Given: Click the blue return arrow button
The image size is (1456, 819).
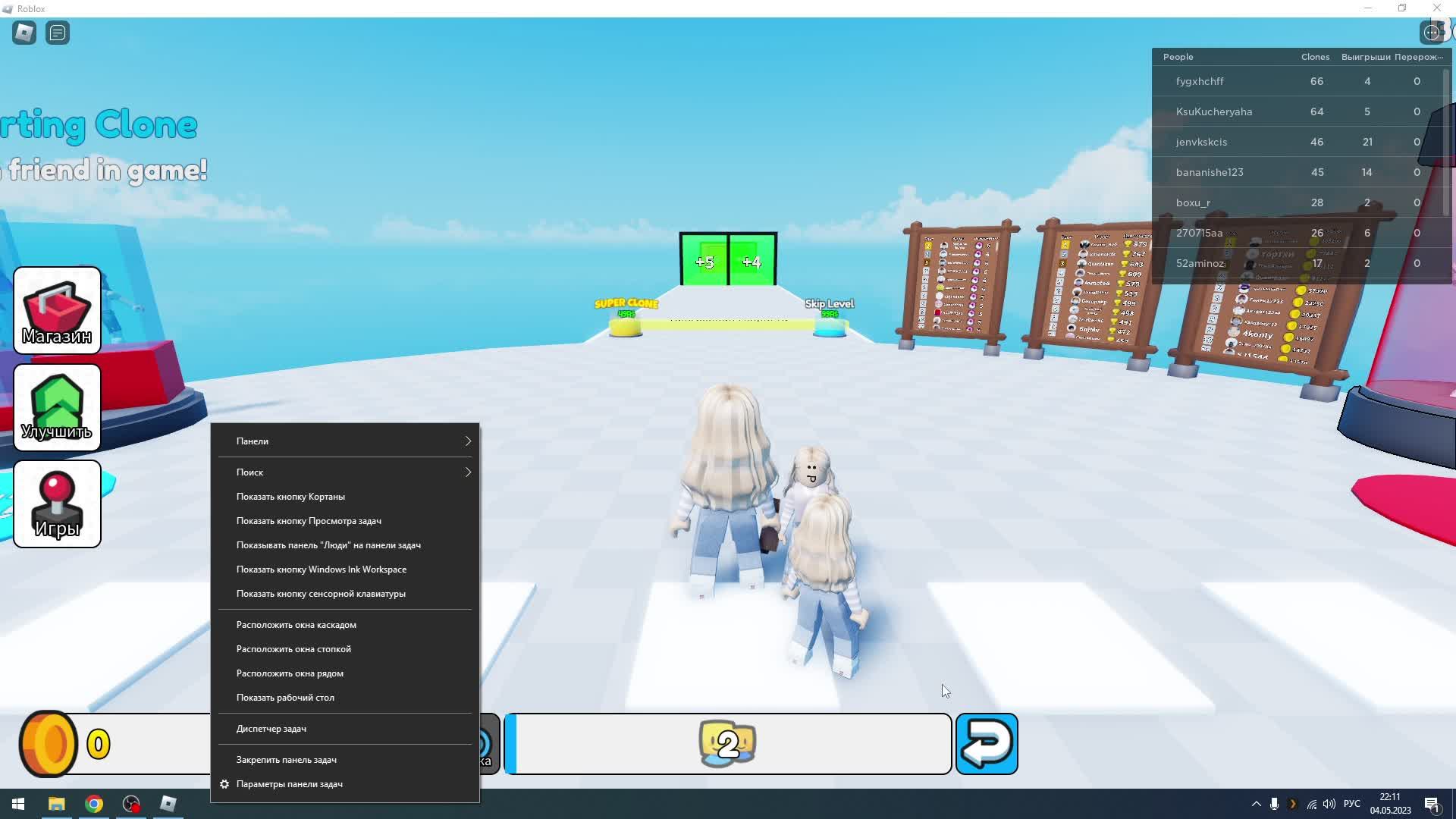Looking at the screenshot, I should [987, 744].
